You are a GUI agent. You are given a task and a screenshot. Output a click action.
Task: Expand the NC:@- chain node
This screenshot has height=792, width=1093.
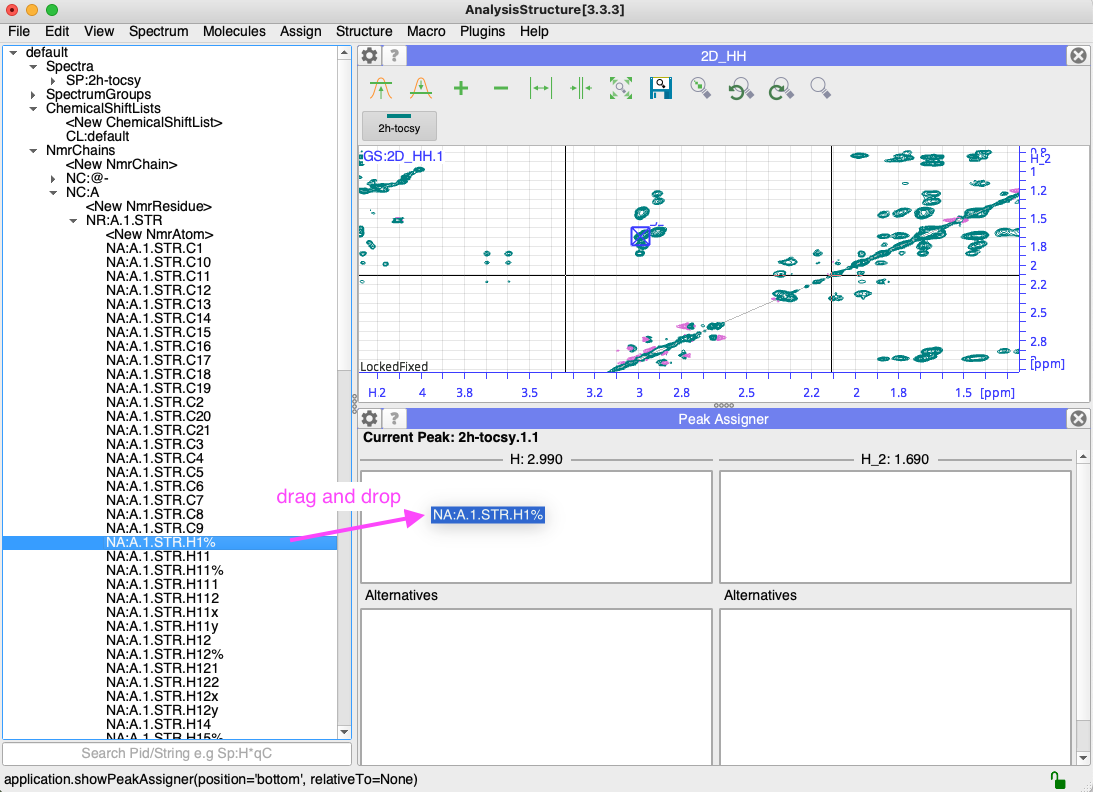(53, 178)
